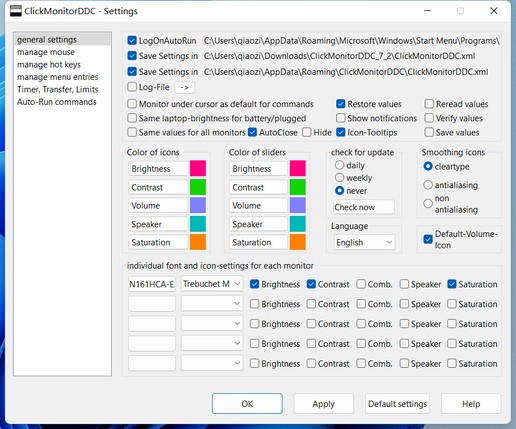Screen dimensions: 516x429
Task: Uncheck Brightness for monitor N161HCA-E
Action: [x=254, y=284]
